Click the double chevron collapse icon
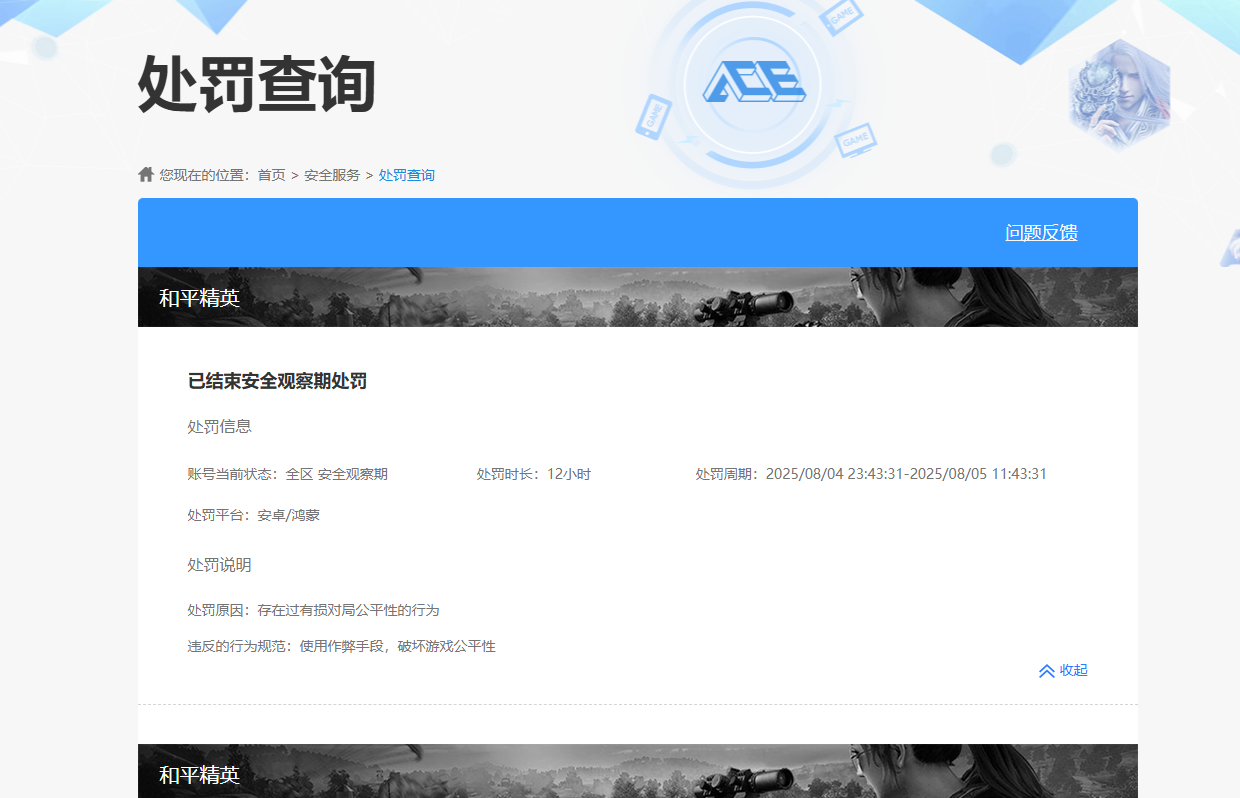This screenshot has width=1240, height=798. [x=1046, y=671]
